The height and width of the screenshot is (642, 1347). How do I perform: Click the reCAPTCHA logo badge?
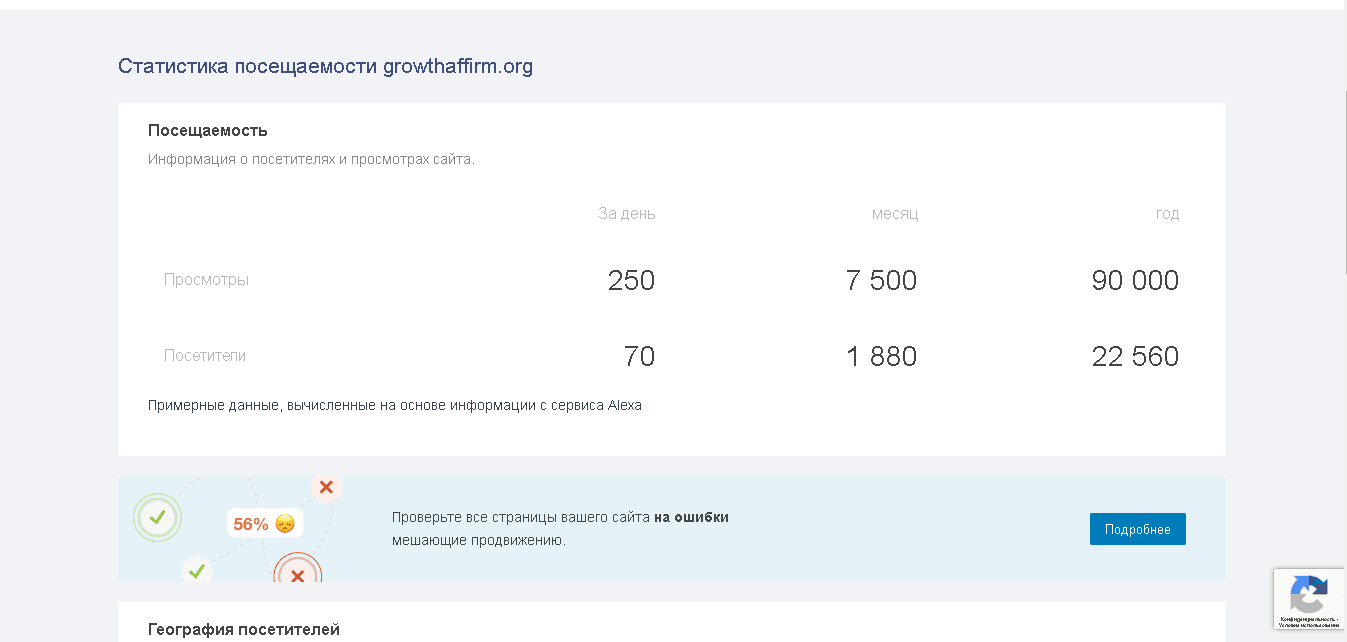point(1308,595)
